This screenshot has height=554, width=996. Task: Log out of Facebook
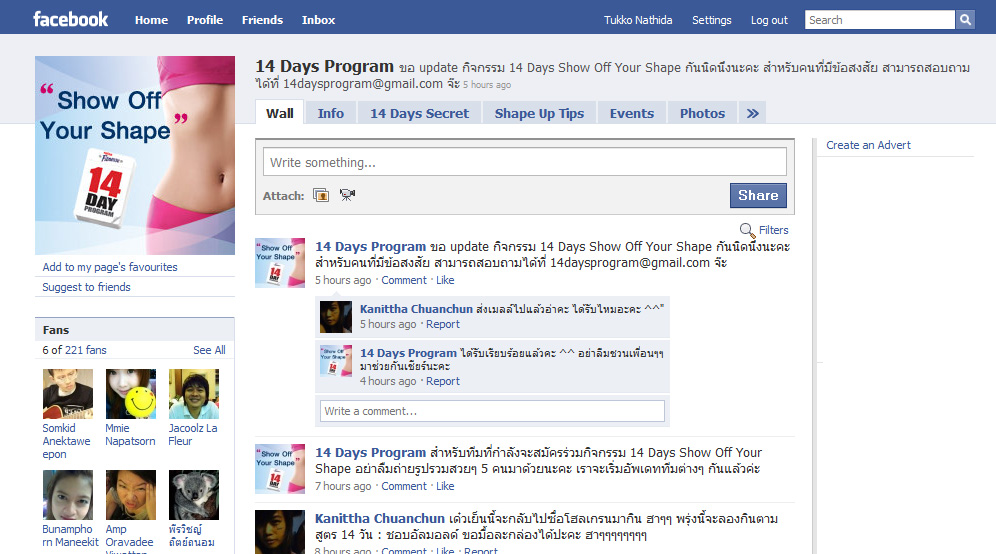tap(769, 20)
